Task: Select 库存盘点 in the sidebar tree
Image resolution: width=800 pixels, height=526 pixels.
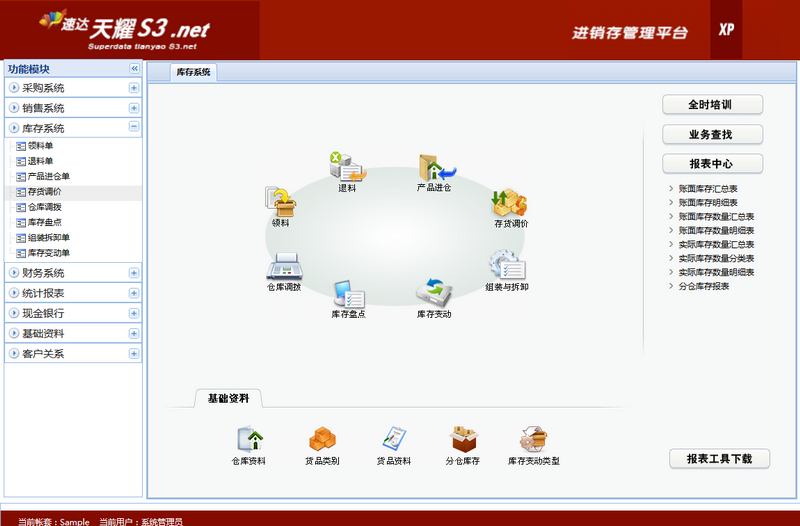Action: [x=44, y=222]
